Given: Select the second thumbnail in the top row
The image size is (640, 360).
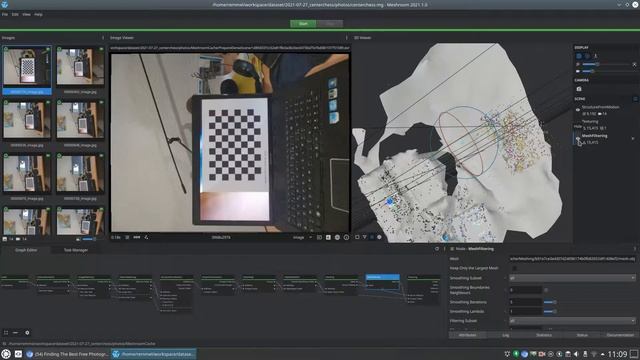Looking at the screenshot, I should [x=80, y=70].
